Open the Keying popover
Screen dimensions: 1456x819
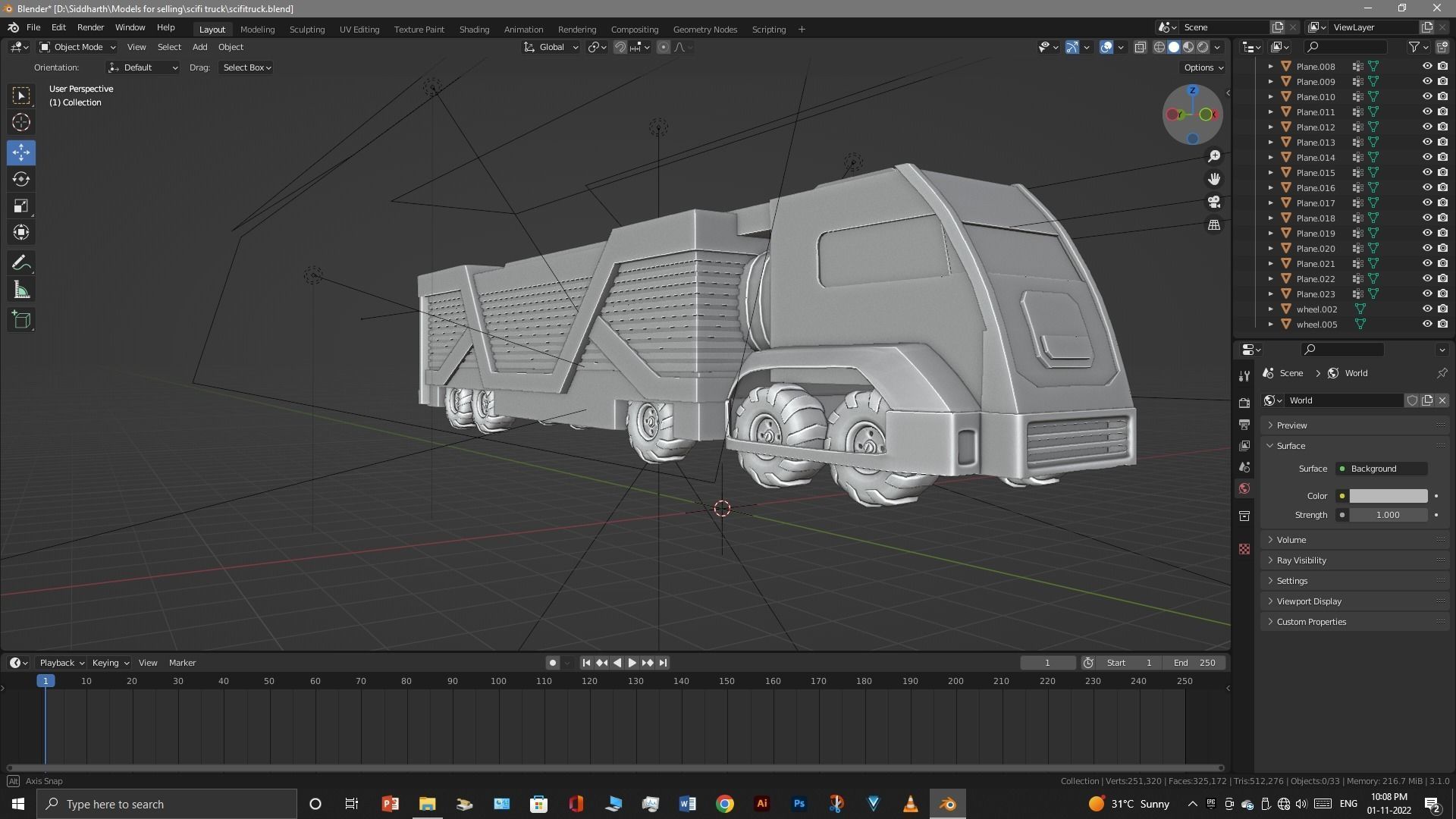(x=110, y=663)
